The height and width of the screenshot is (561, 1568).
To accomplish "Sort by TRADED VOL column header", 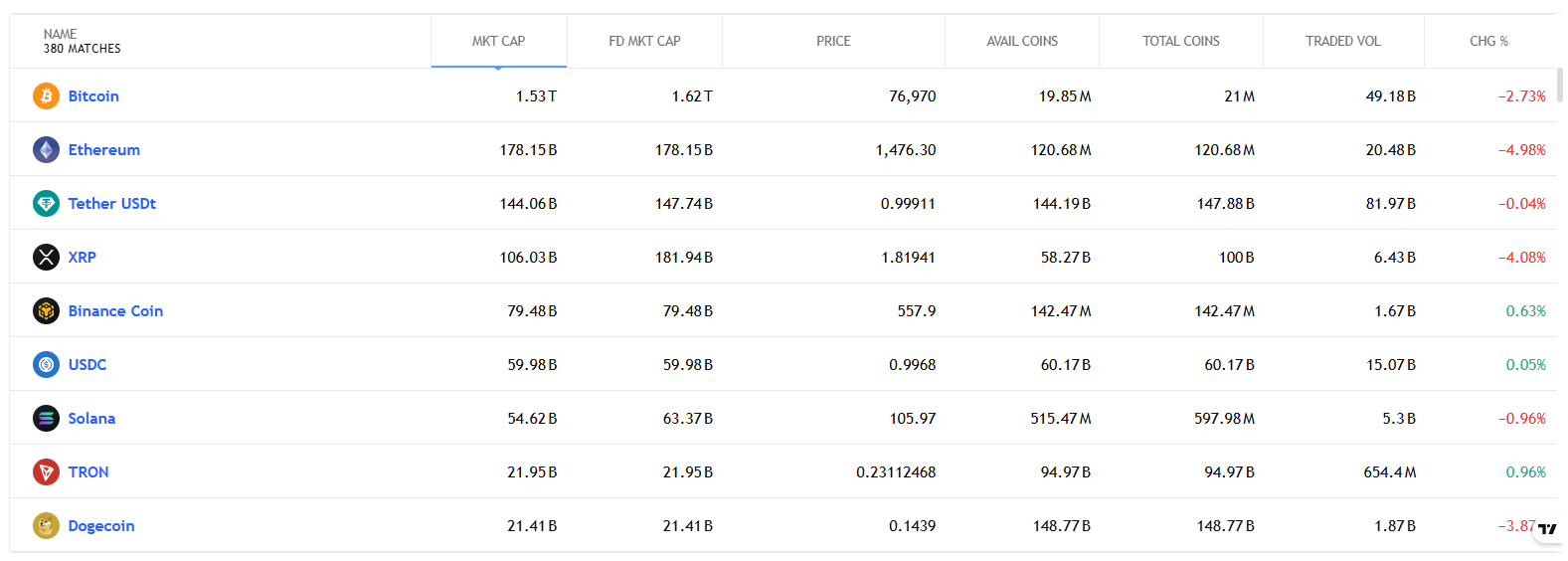I will 1342,42.
